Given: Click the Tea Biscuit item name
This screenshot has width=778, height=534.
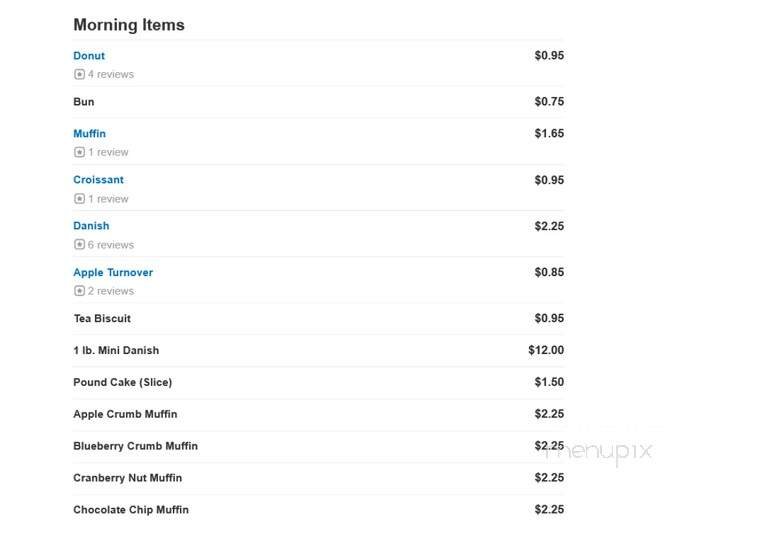Looking at the screenshot, I should pos(102,319).
